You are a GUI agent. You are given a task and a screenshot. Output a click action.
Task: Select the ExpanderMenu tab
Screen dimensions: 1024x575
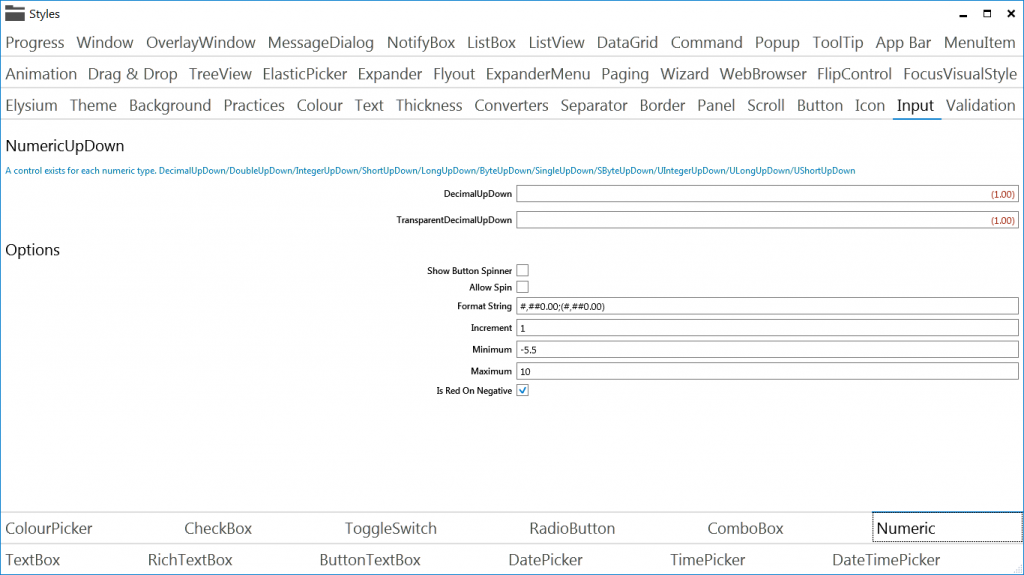point(538,74)
